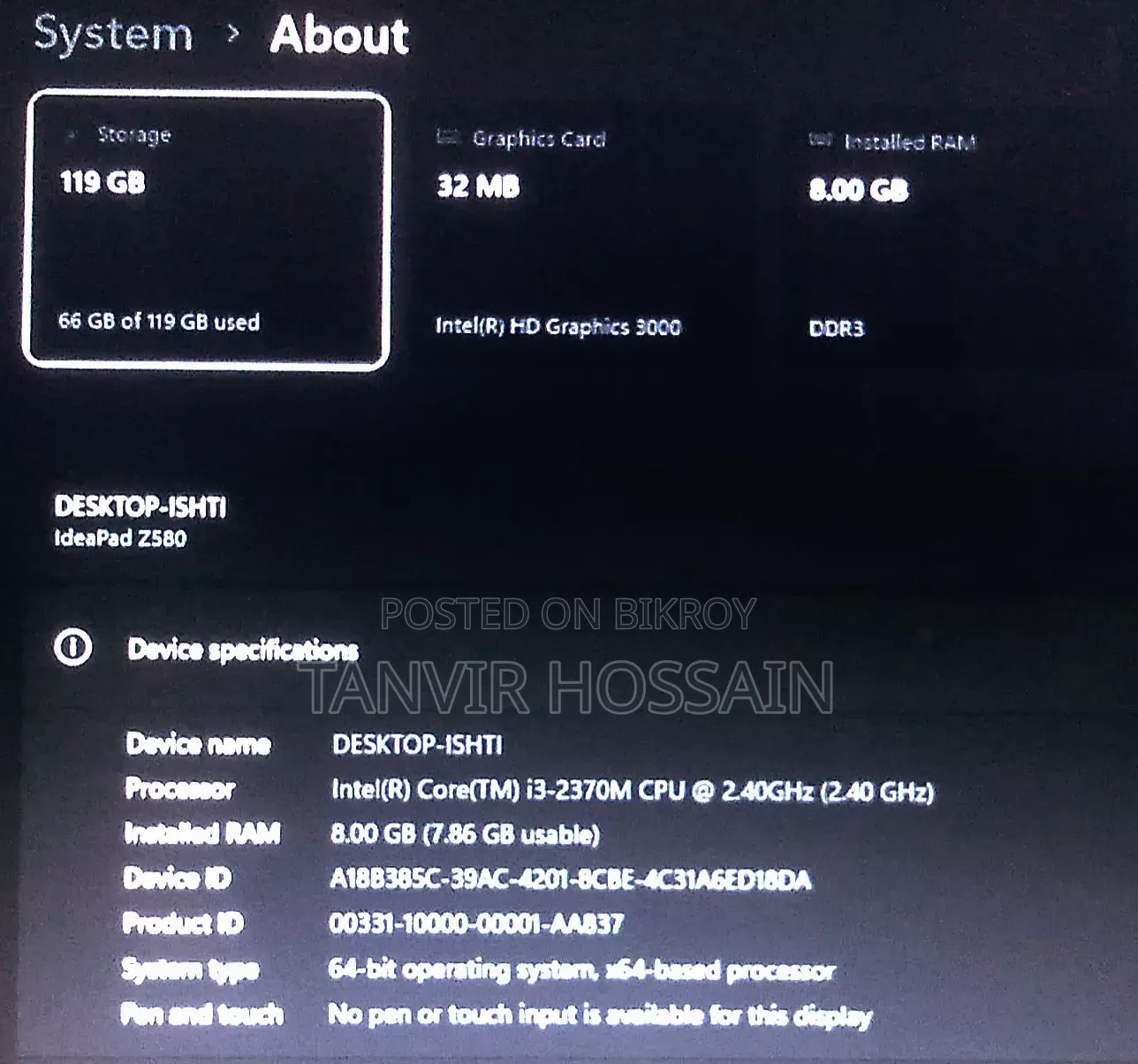Click the Product ID row label

[x=183, y=923]
